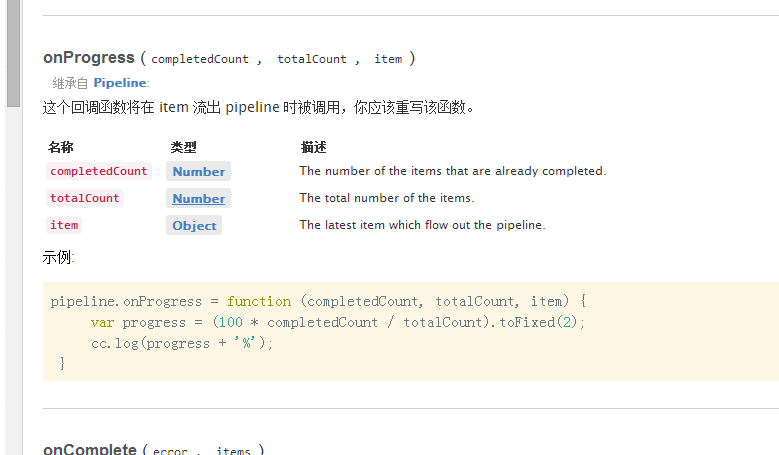Select completedCount name in parameter table
The image size is (779, 455).
point(98,171)
